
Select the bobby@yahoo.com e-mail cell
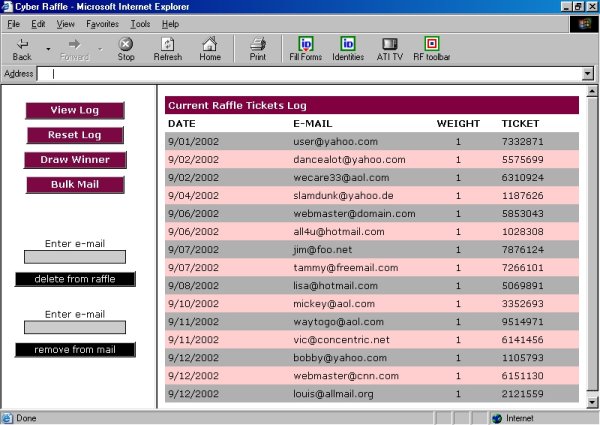pos(340,357)
